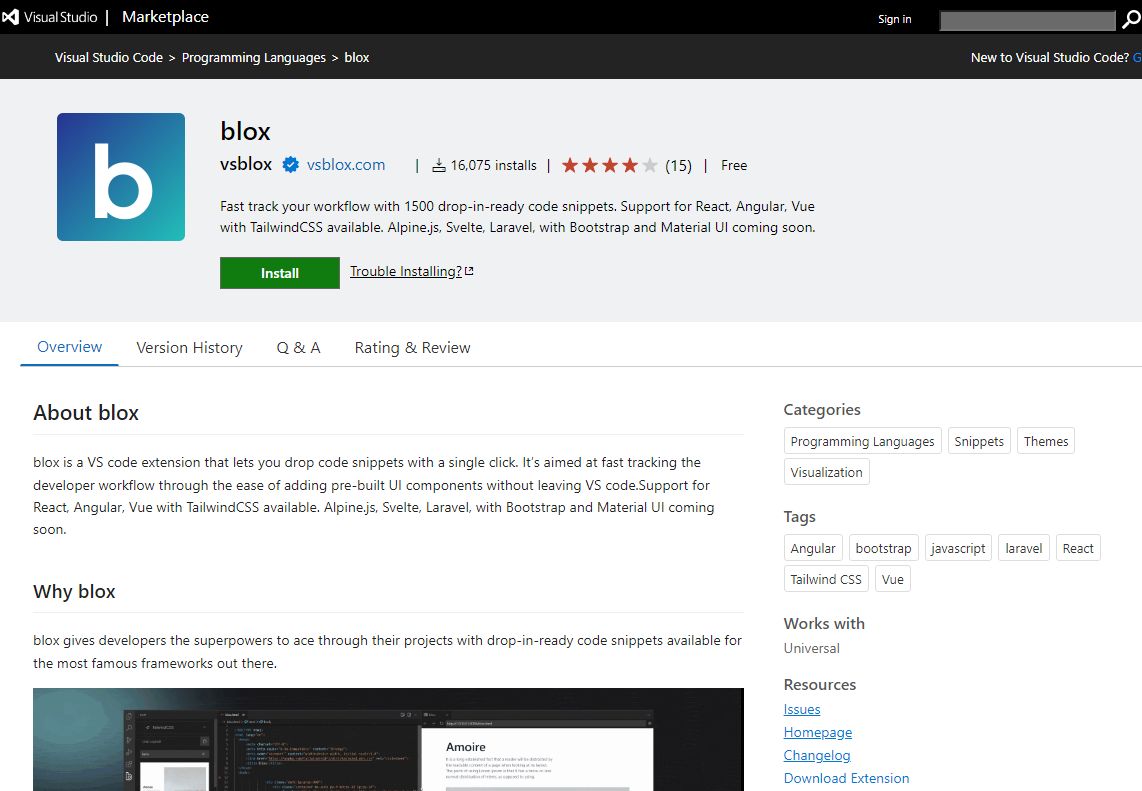
Task: Click the 'Why blox' heading
Action: click(x=74, y=591)
